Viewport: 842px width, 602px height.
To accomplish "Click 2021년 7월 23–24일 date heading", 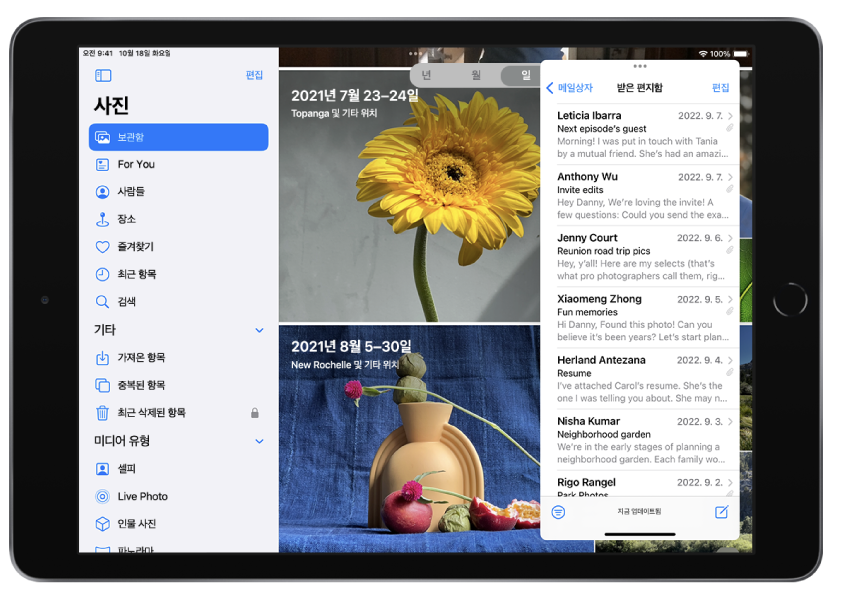I will [x=354, y=96].
